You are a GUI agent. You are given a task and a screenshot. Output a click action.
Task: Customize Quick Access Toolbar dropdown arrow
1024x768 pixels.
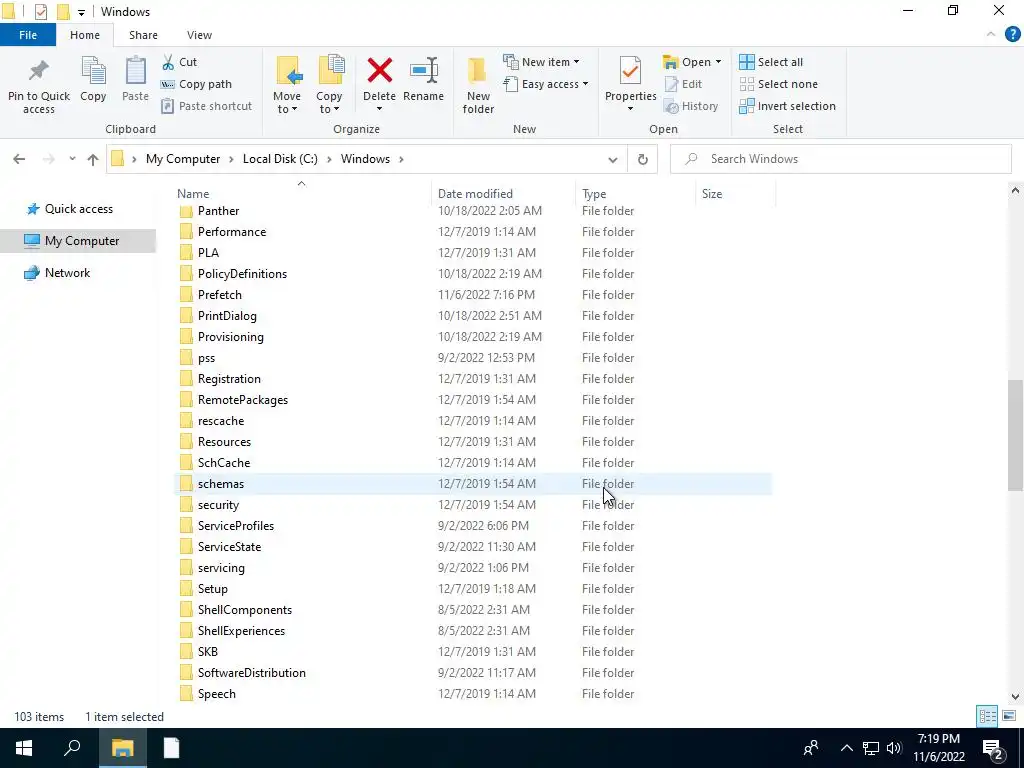(81, 12)
